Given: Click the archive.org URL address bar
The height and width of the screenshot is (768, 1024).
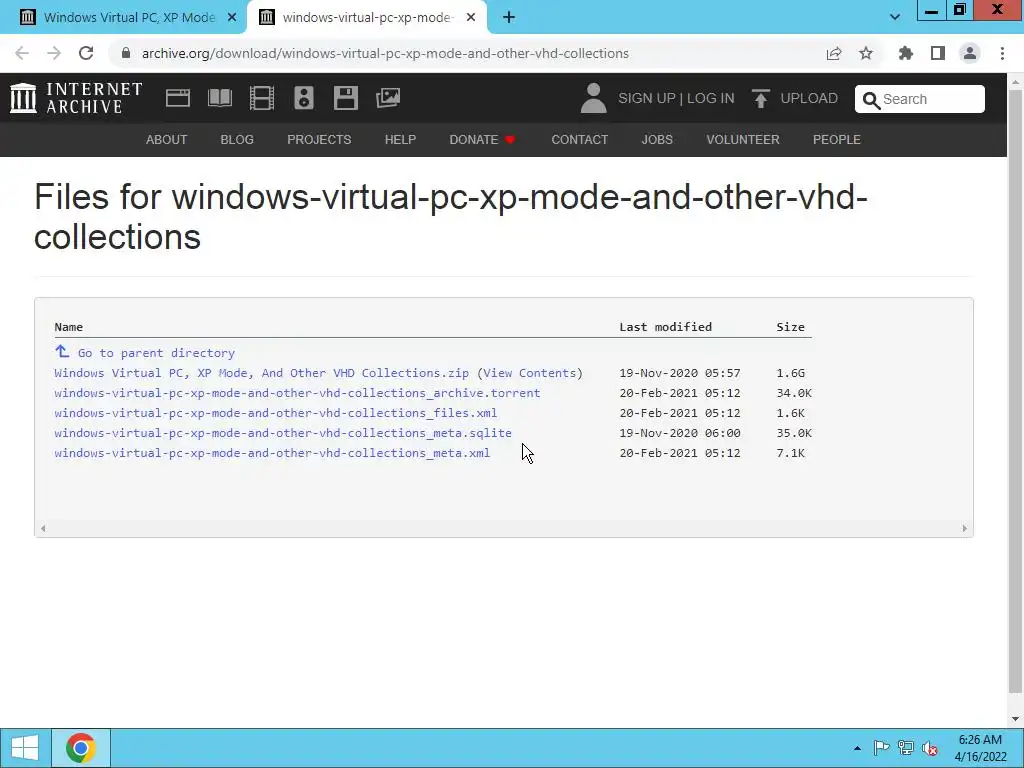Looking at the screenshot, I should pos(385,54).
